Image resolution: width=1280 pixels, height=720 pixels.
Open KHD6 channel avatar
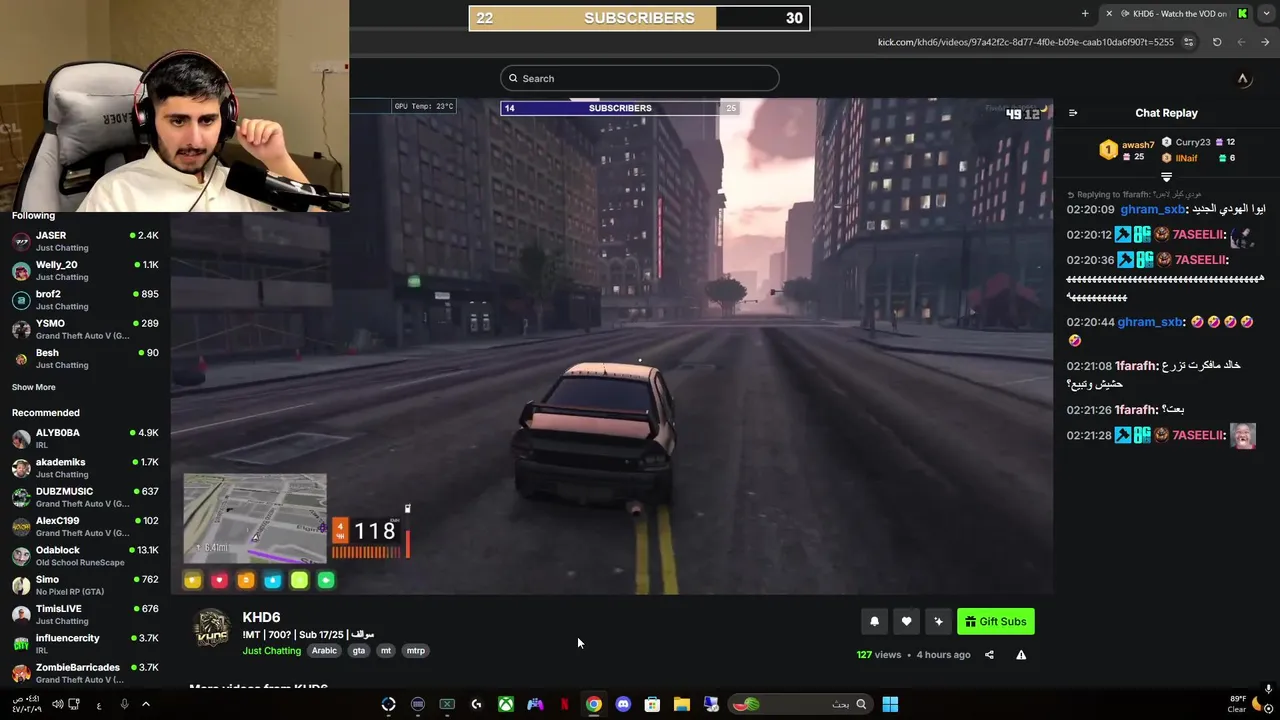pyautogui.click(x=212, y=629)
